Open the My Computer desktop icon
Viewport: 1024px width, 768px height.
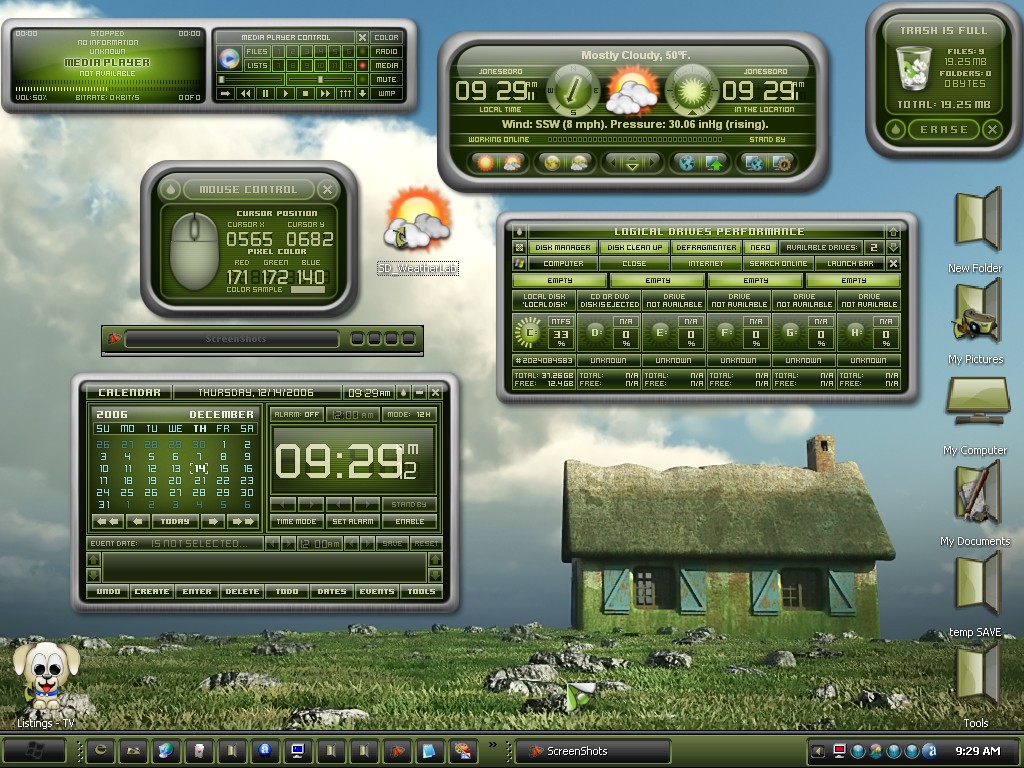[x=978, y=400]
